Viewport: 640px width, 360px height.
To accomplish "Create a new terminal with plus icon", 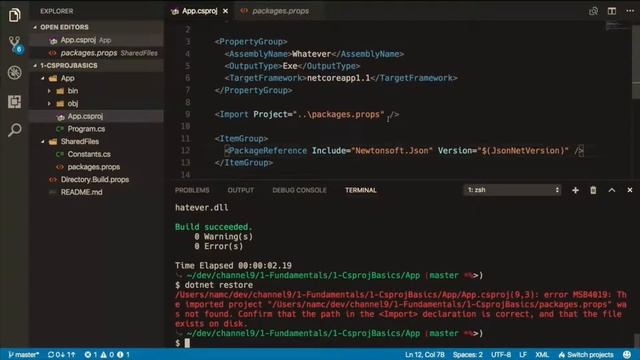I will click(x=575, y=190).
